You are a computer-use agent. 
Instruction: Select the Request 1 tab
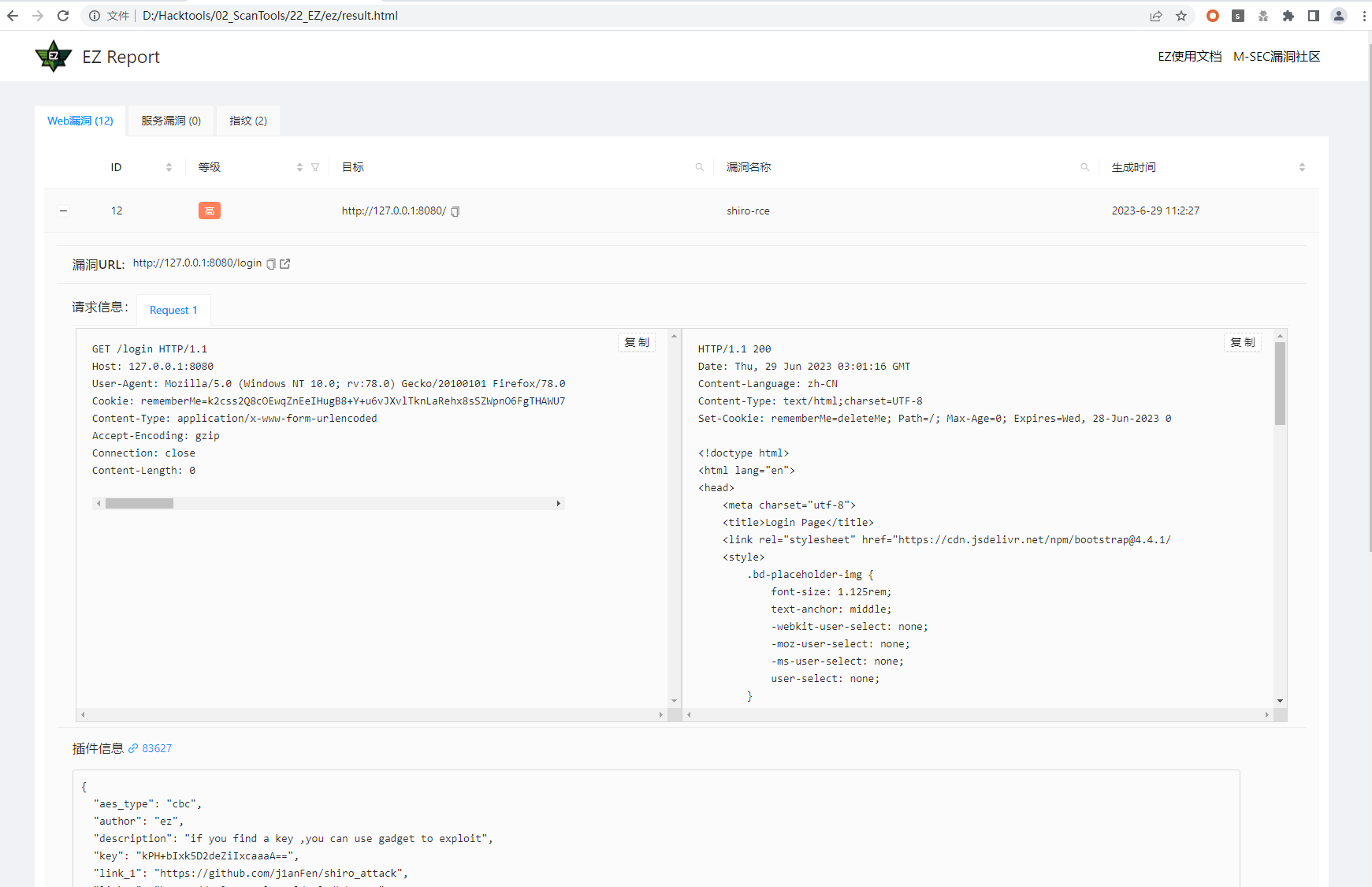173,310
